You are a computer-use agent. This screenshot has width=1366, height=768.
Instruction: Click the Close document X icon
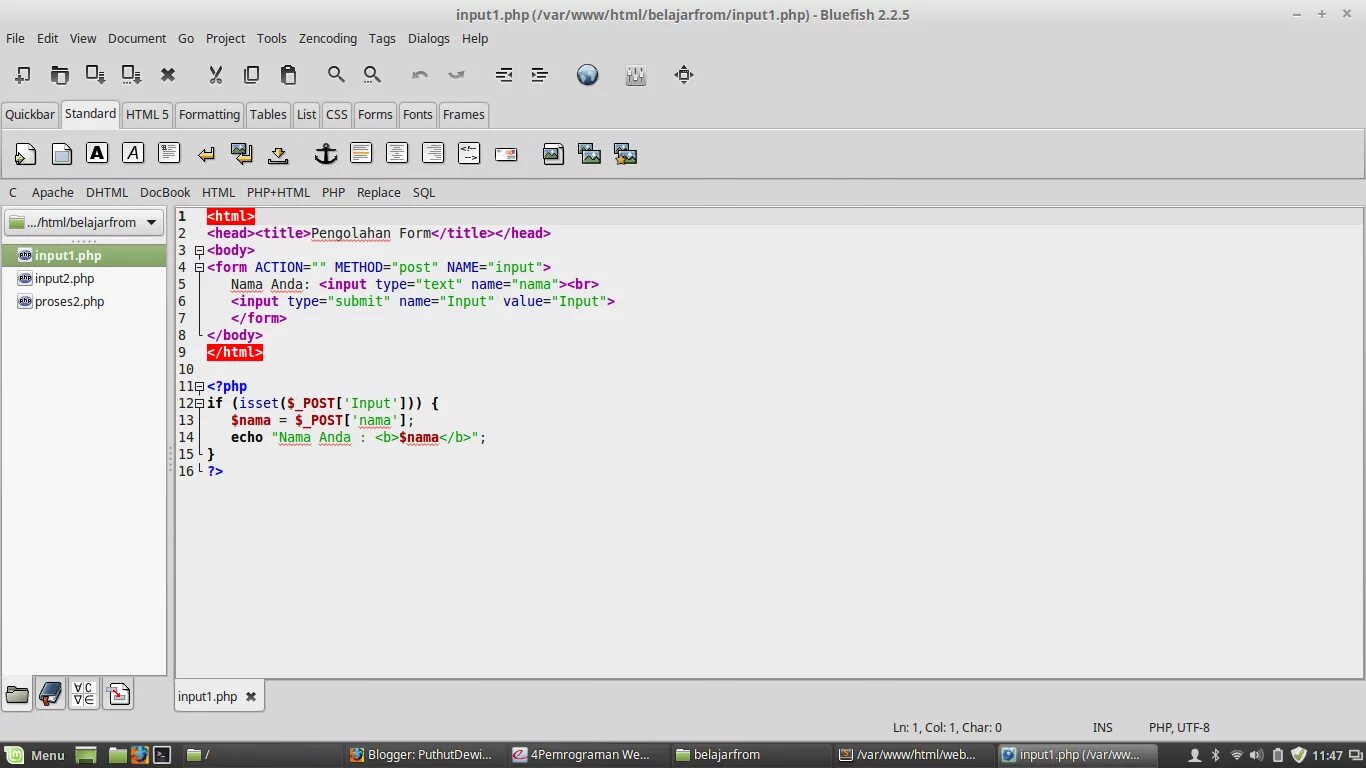[168, 75]
